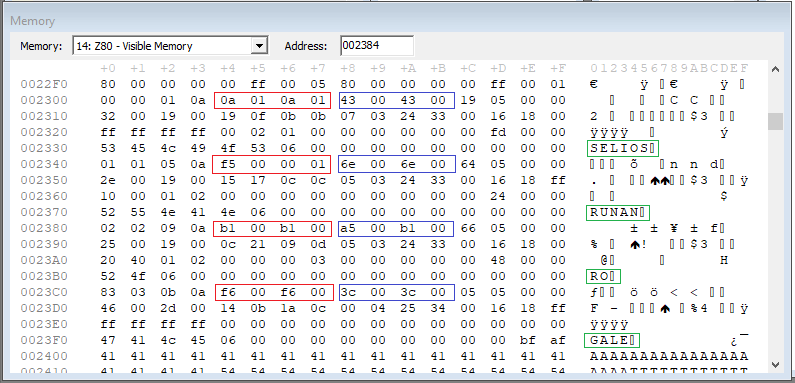795x383 pixels.
Task: Click byte 0f in row 002310
Action: (258, 116)
